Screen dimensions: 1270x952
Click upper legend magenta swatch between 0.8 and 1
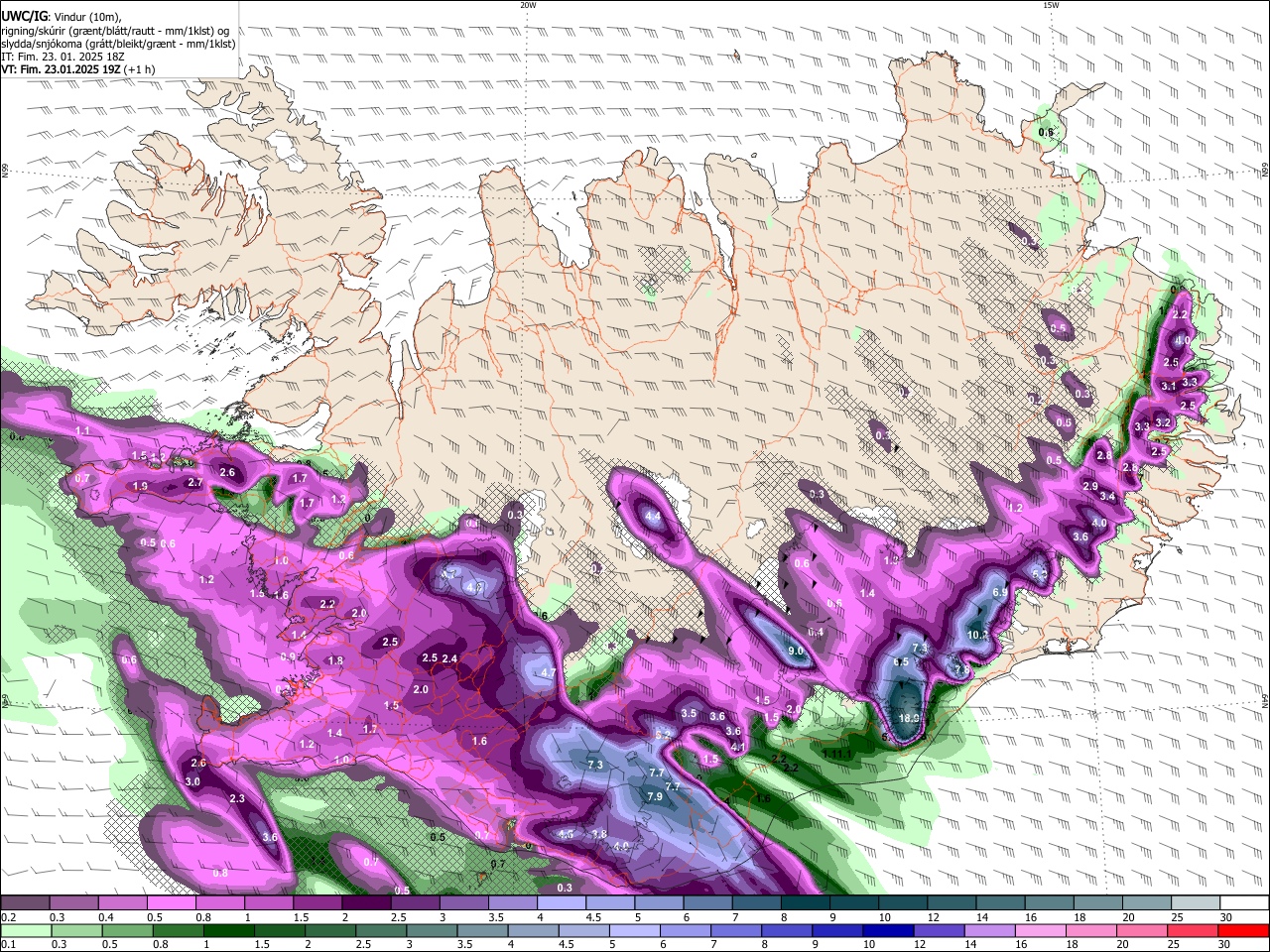point(220,903)
